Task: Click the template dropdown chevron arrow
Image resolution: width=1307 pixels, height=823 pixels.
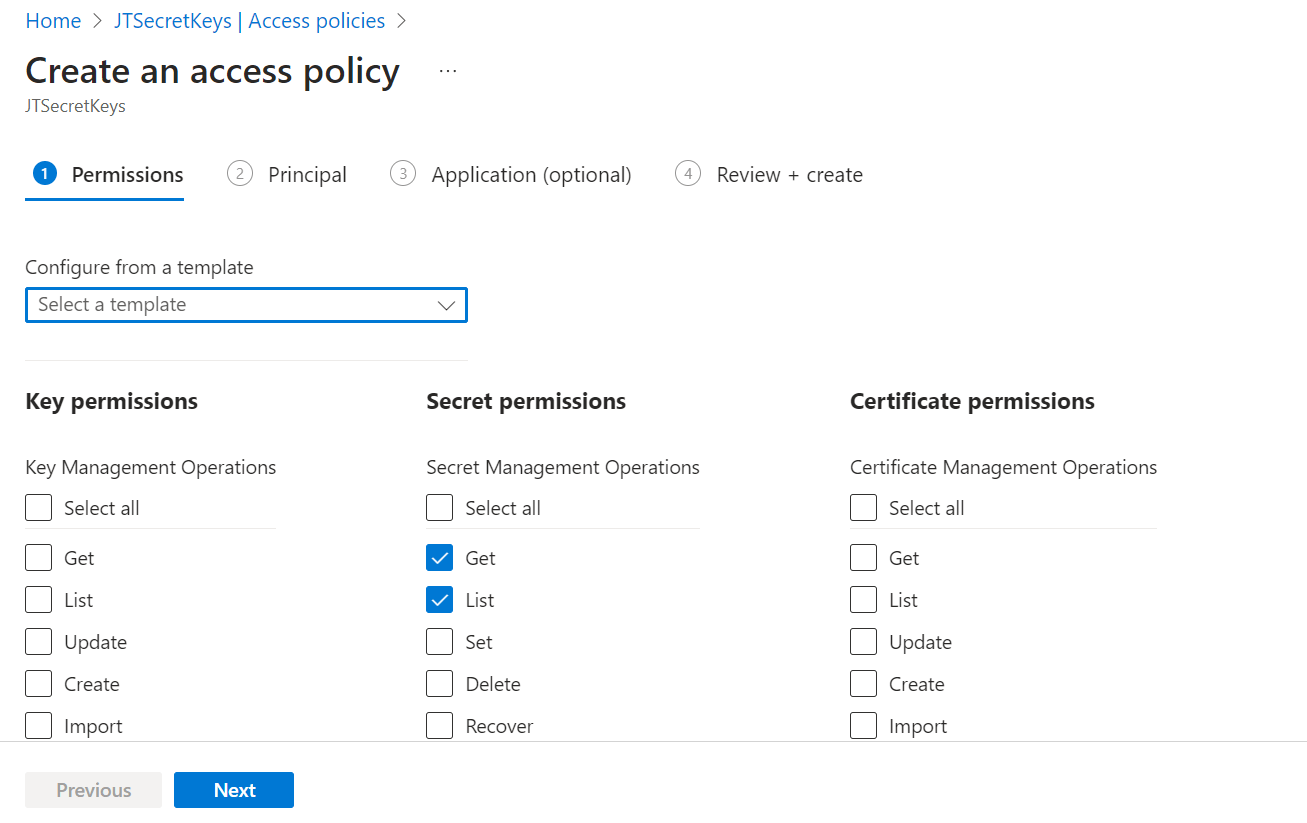Action: (x=447, y=306)
